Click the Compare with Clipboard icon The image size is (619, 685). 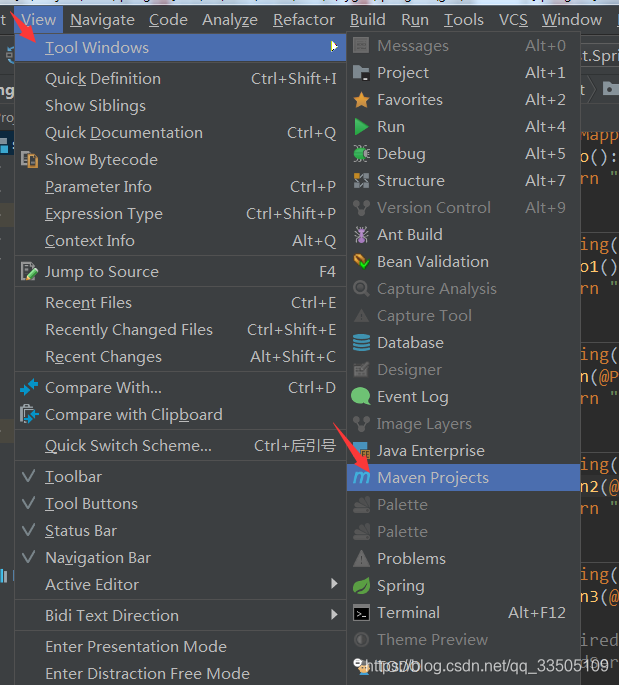coord(29,414)
